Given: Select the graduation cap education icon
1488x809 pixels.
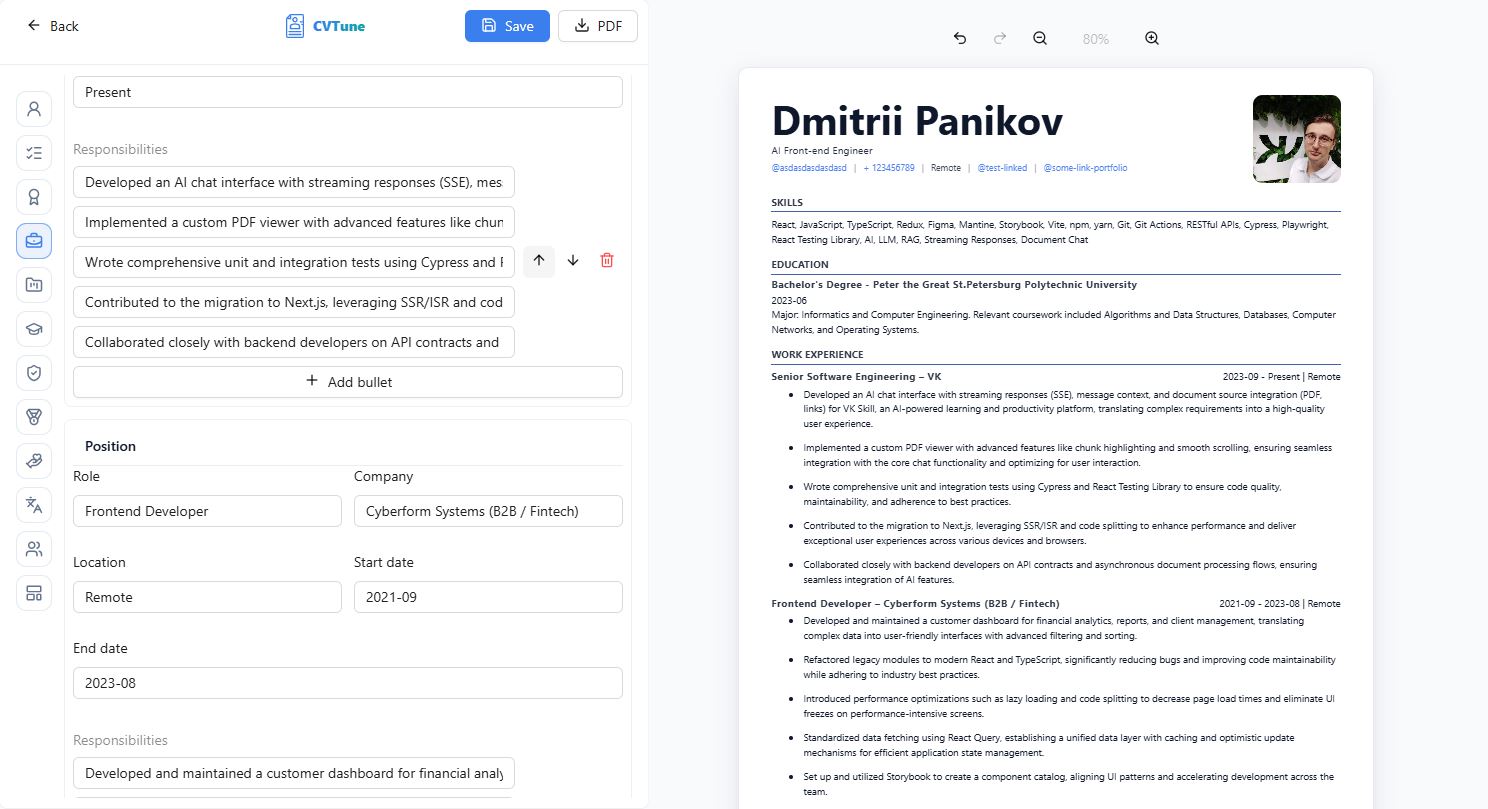Looking at the screenshot, I should point(34,328).
